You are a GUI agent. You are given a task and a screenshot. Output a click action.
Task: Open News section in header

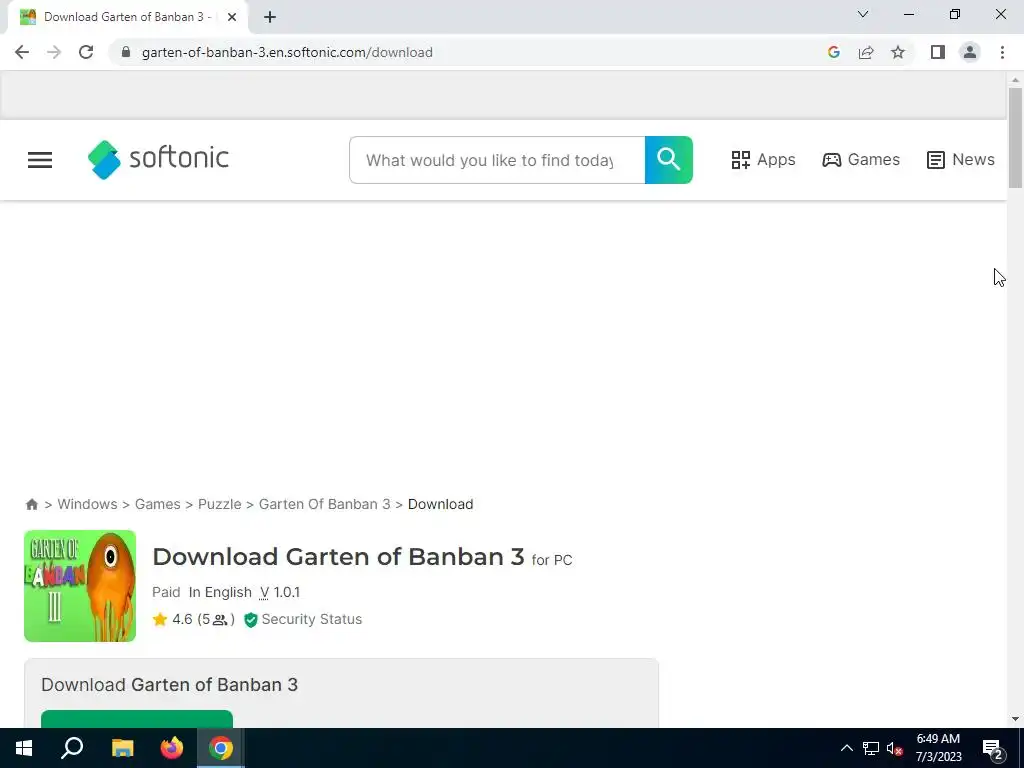pos(961,159)
